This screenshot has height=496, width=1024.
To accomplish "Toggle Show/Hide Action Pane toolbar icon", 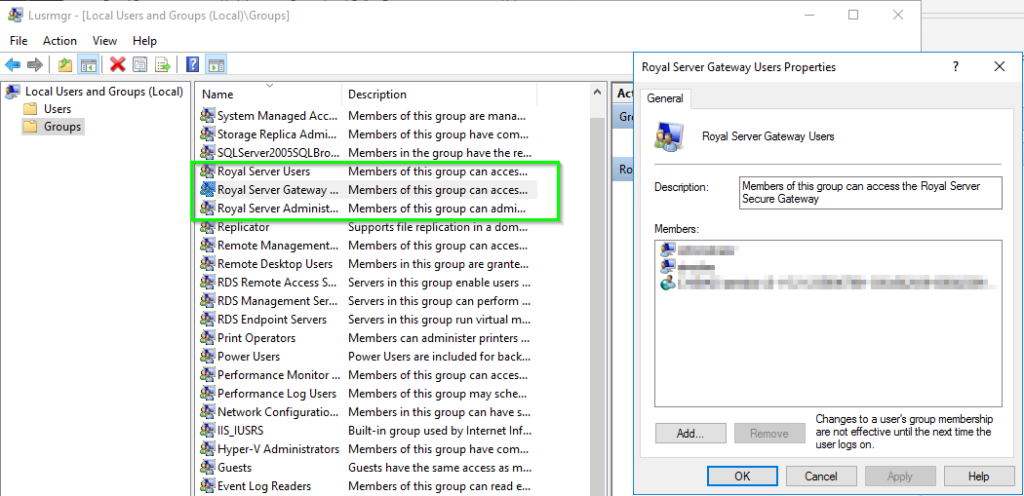I will (216, 65).
